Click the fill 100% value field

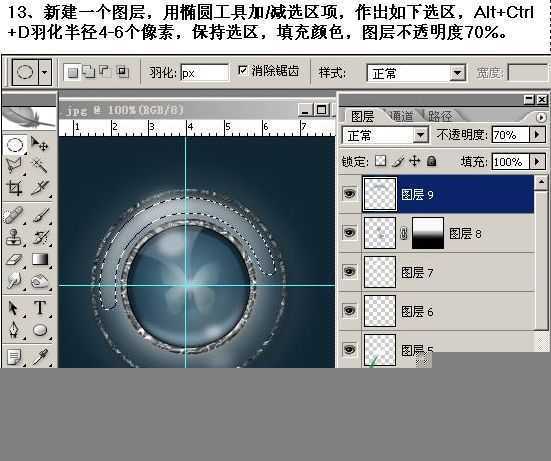coord(510,162)
